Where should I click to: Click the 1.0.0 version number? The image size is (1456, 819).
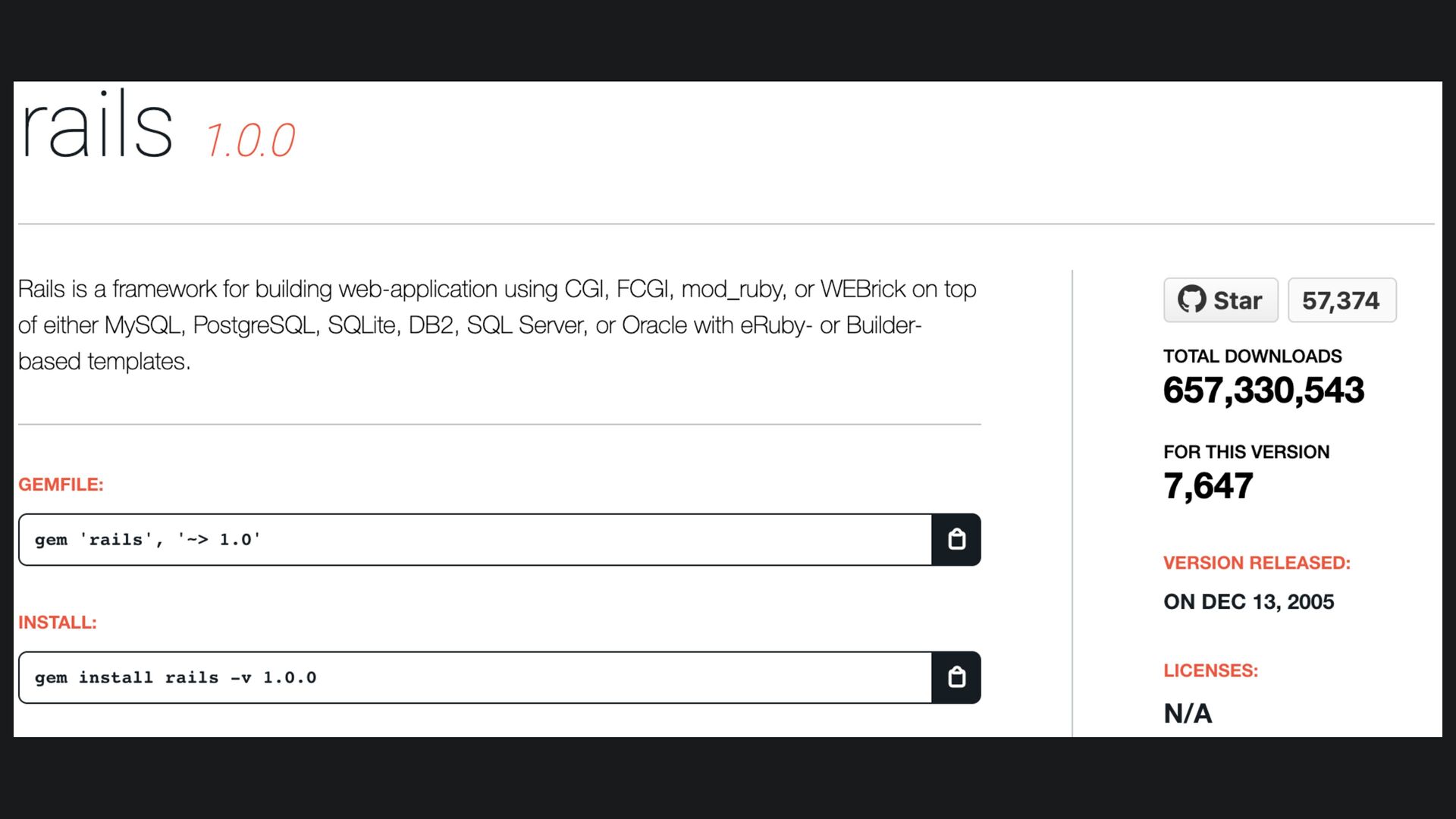coord(250,141)
